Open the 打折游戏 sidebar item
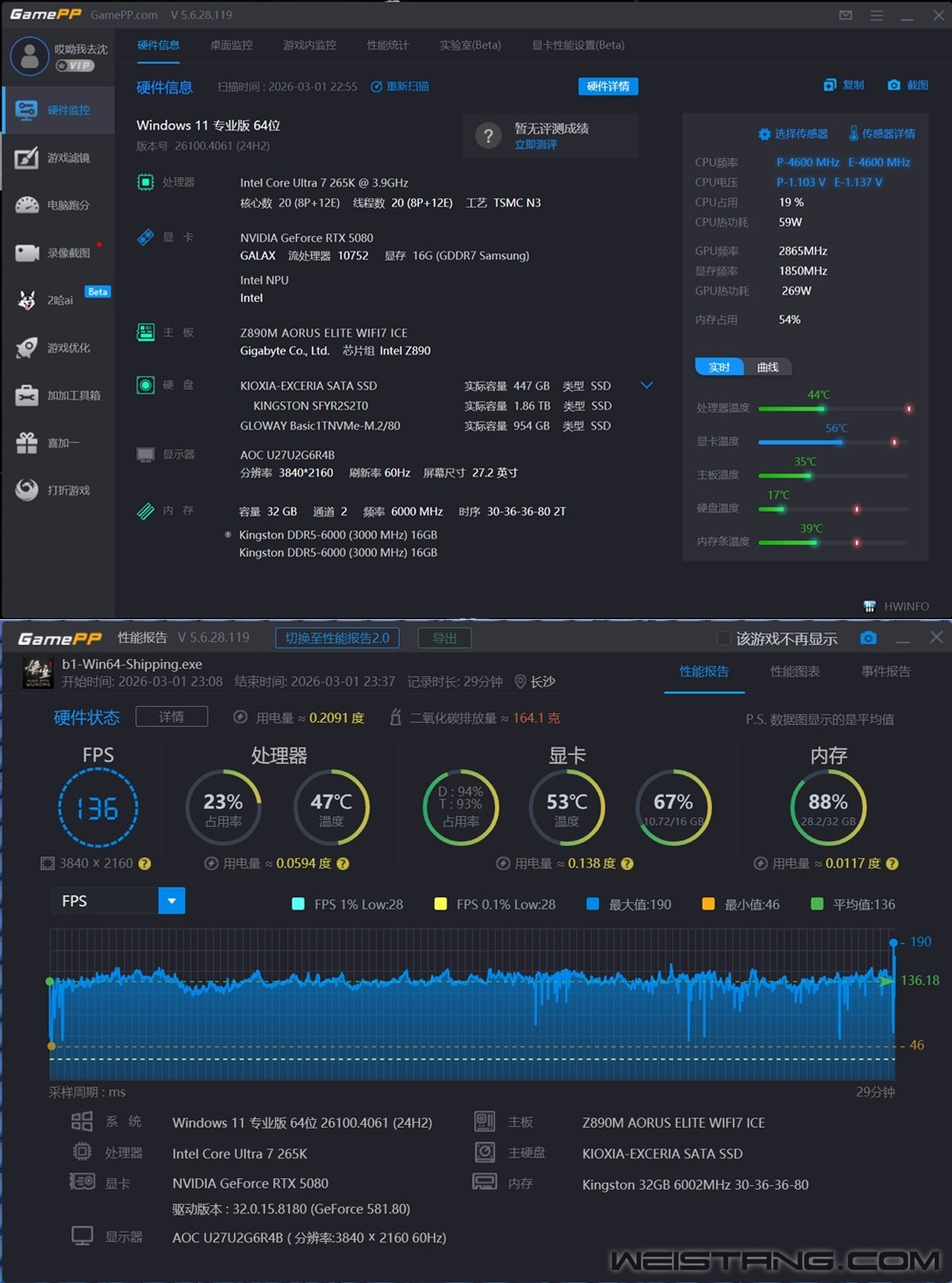This screenshot has height=1283, width=952. pyautogui.click(x=57, y=491)
